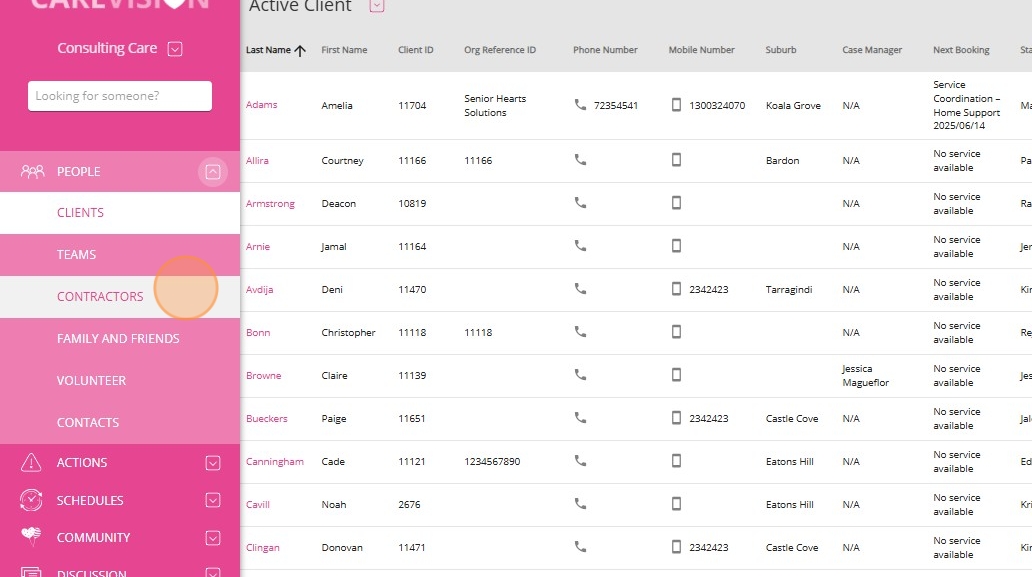Image resolution: width=1032 pixels, height=577 pixels.
Task: Open the Clients menu item
Action: [x=120, y=213]
